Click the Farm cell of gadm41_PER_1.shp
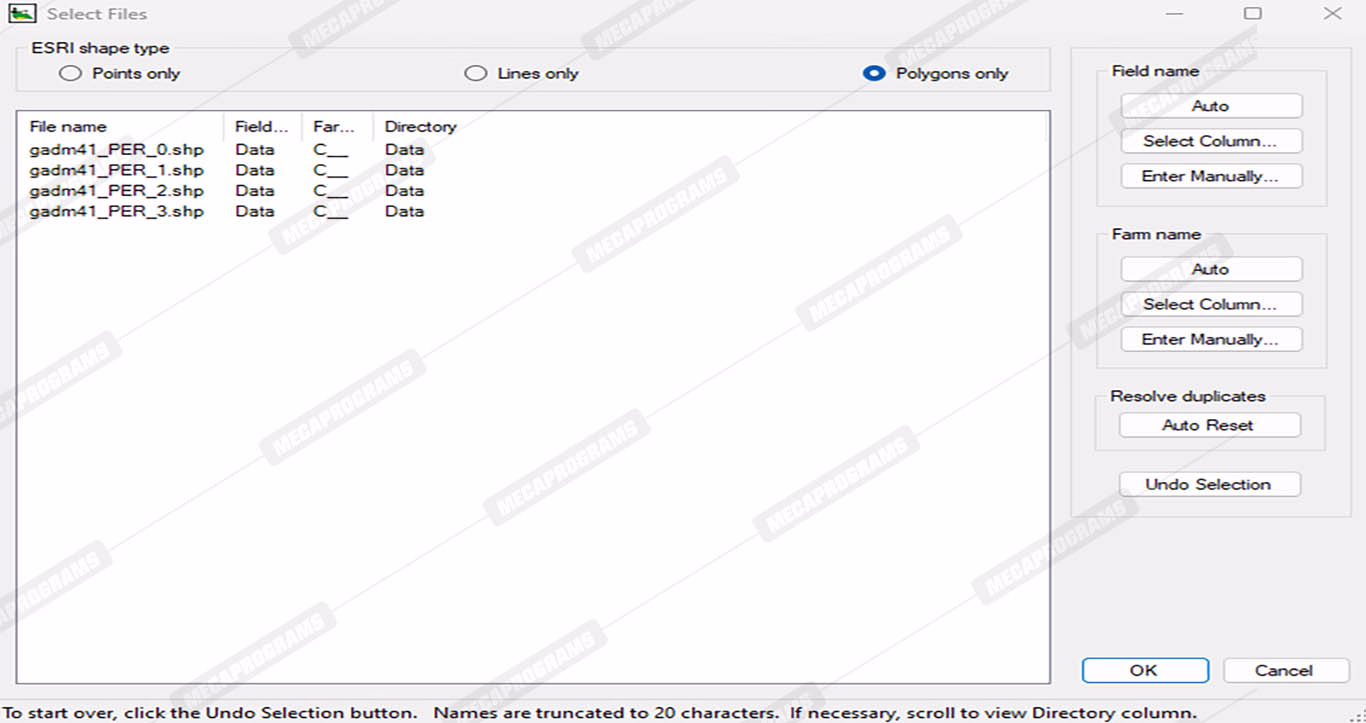 (331, 170)
